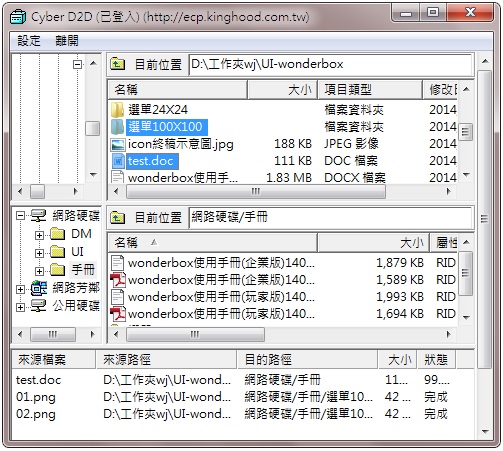
Task: Select icon終稿示意圖.jpg file name
Action: 181,144
